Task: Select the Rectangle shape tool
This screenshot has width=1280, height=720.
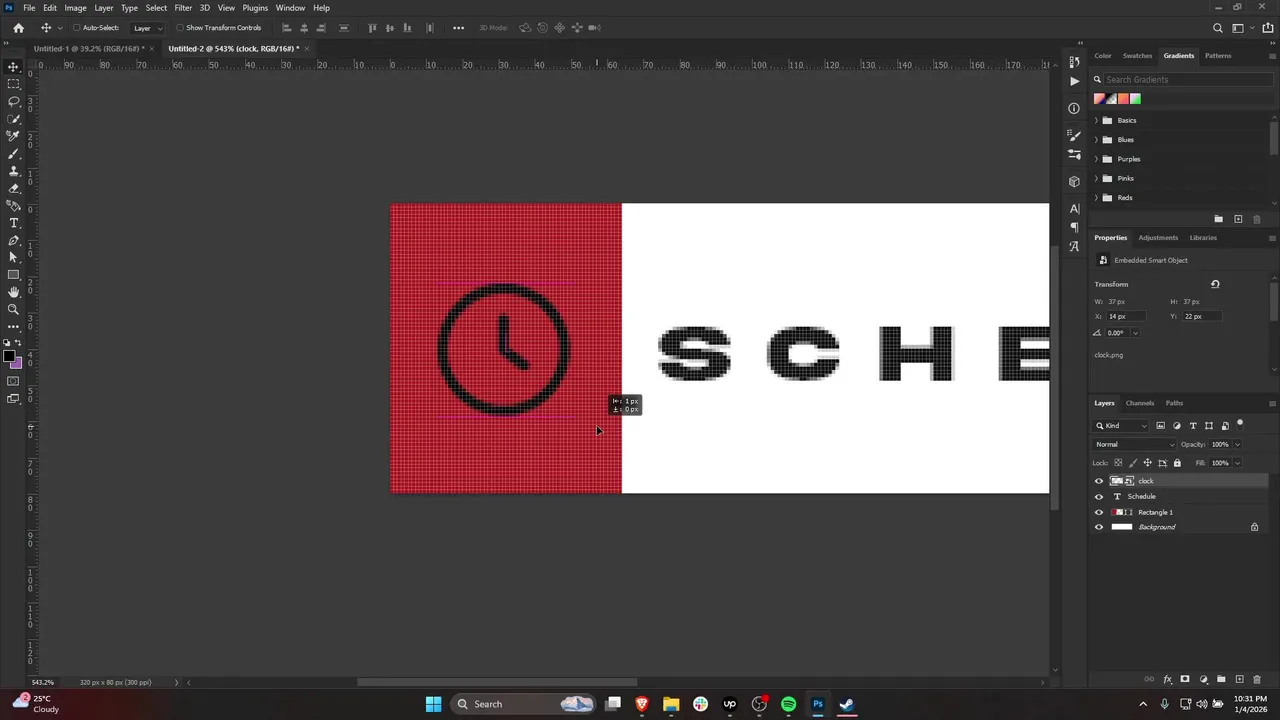Action: 13,275
